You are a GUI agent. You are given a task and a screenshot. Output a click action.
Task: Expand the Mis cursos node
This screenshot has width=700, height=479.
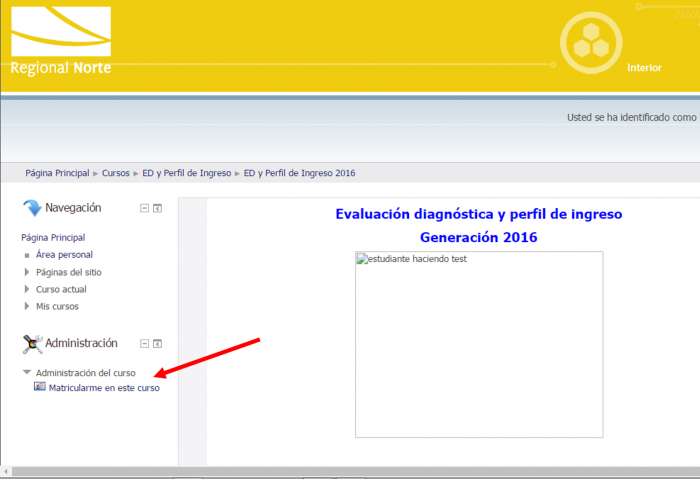point(27,306)
